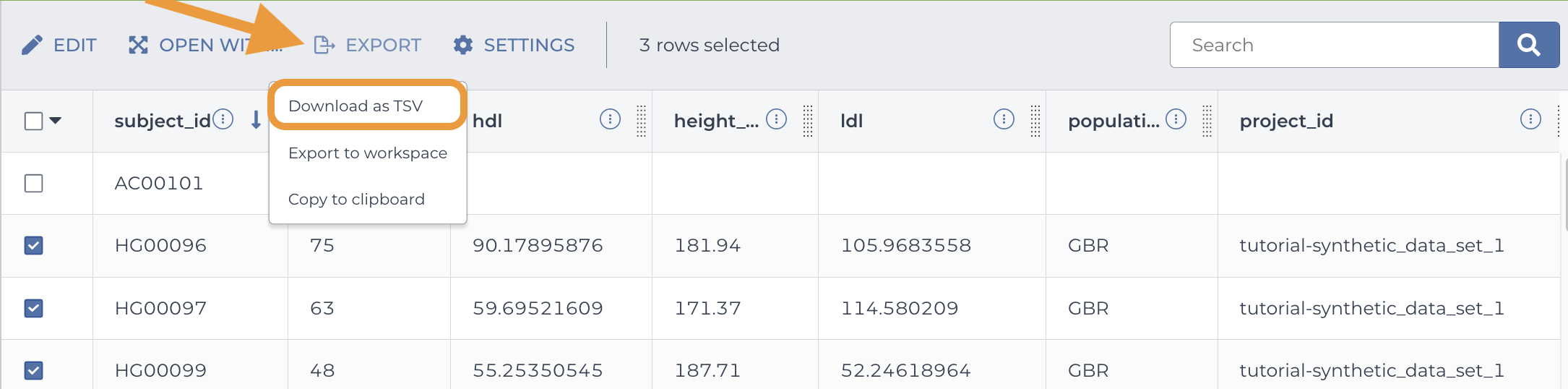Click the 114.580209 ldl value
Image resolution: width=1568 pixels, height=389 pixels.
pyautogui.click(x=900, y=308)
